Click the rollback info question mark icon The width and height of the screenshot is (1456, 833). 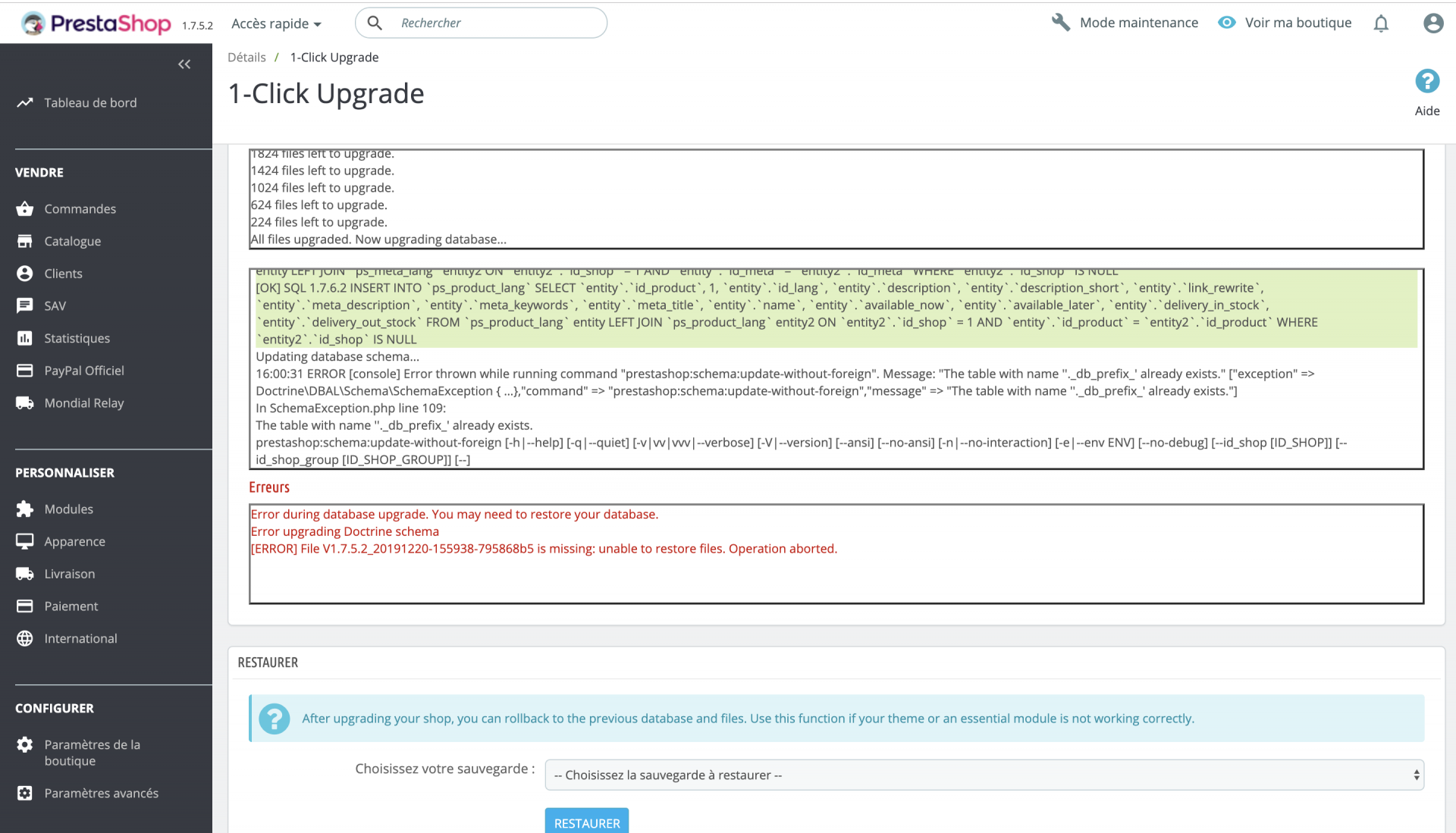coord(274,719)
